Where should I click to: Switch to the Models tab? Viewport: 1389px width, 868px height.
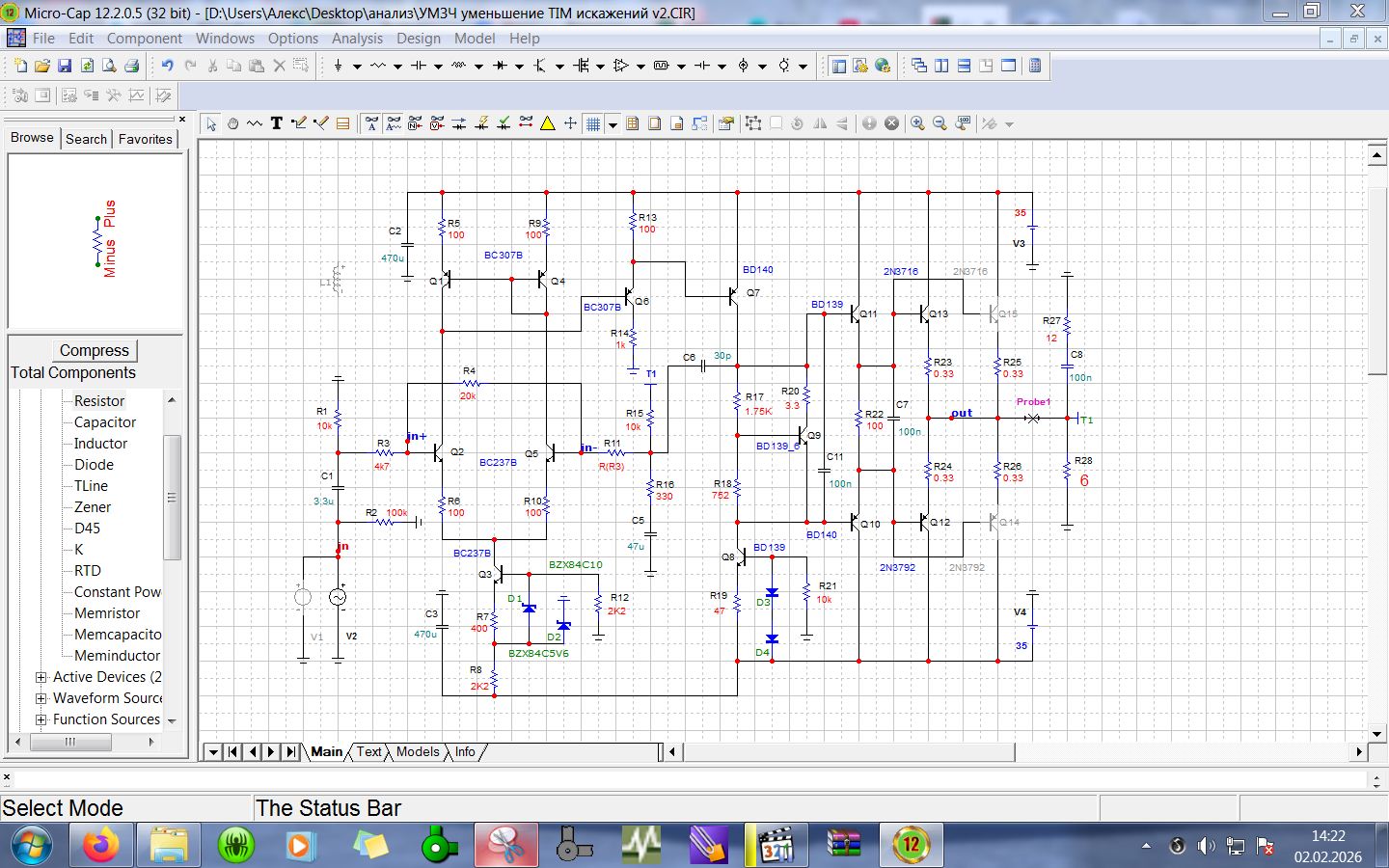[417, 752]
